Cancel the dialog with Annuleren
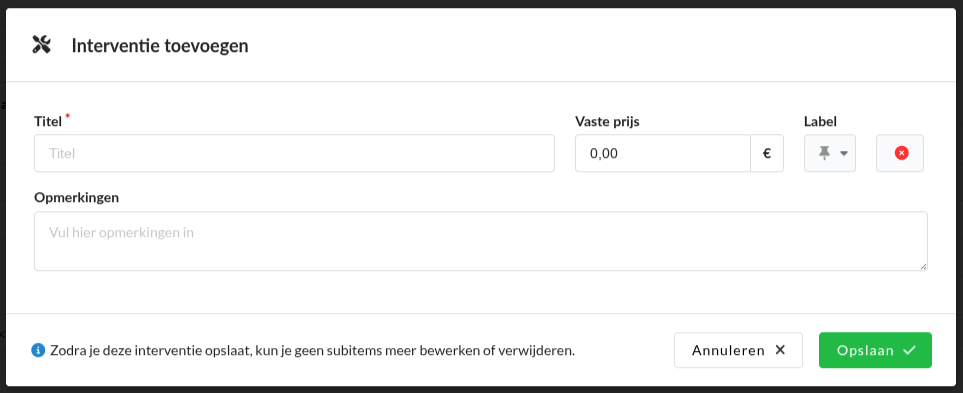 coord(738,350)
